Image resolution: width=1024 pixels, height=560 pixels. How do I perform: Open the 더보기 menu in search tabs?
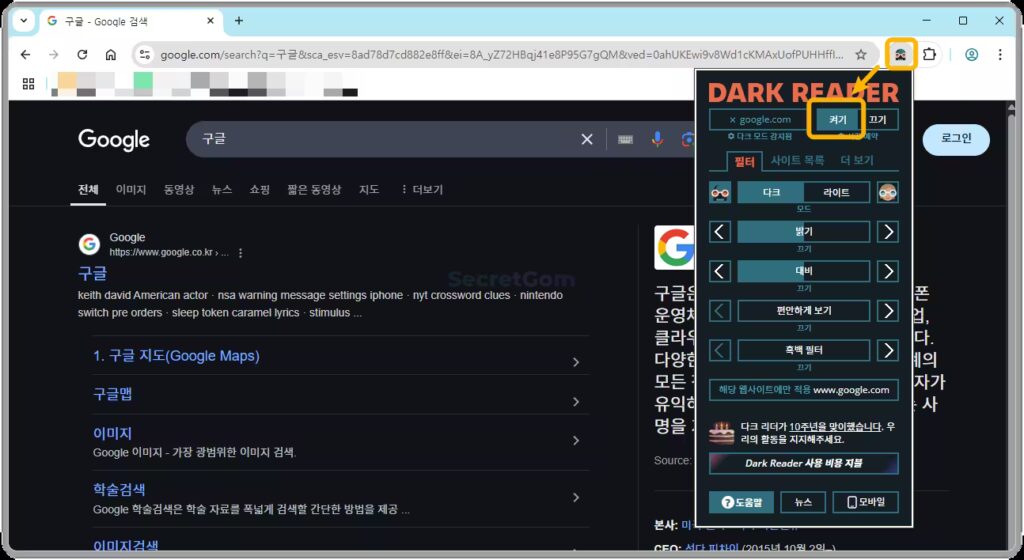coord(421,190)
